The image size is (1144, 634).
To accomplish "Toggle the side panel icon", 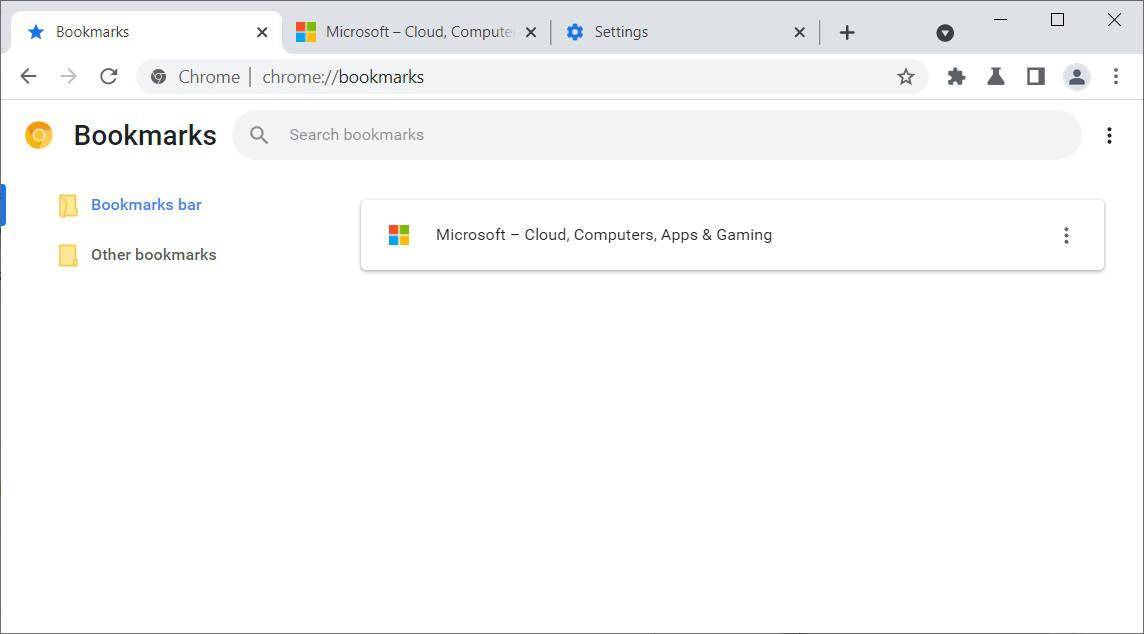I will [x=1036, y=77].
